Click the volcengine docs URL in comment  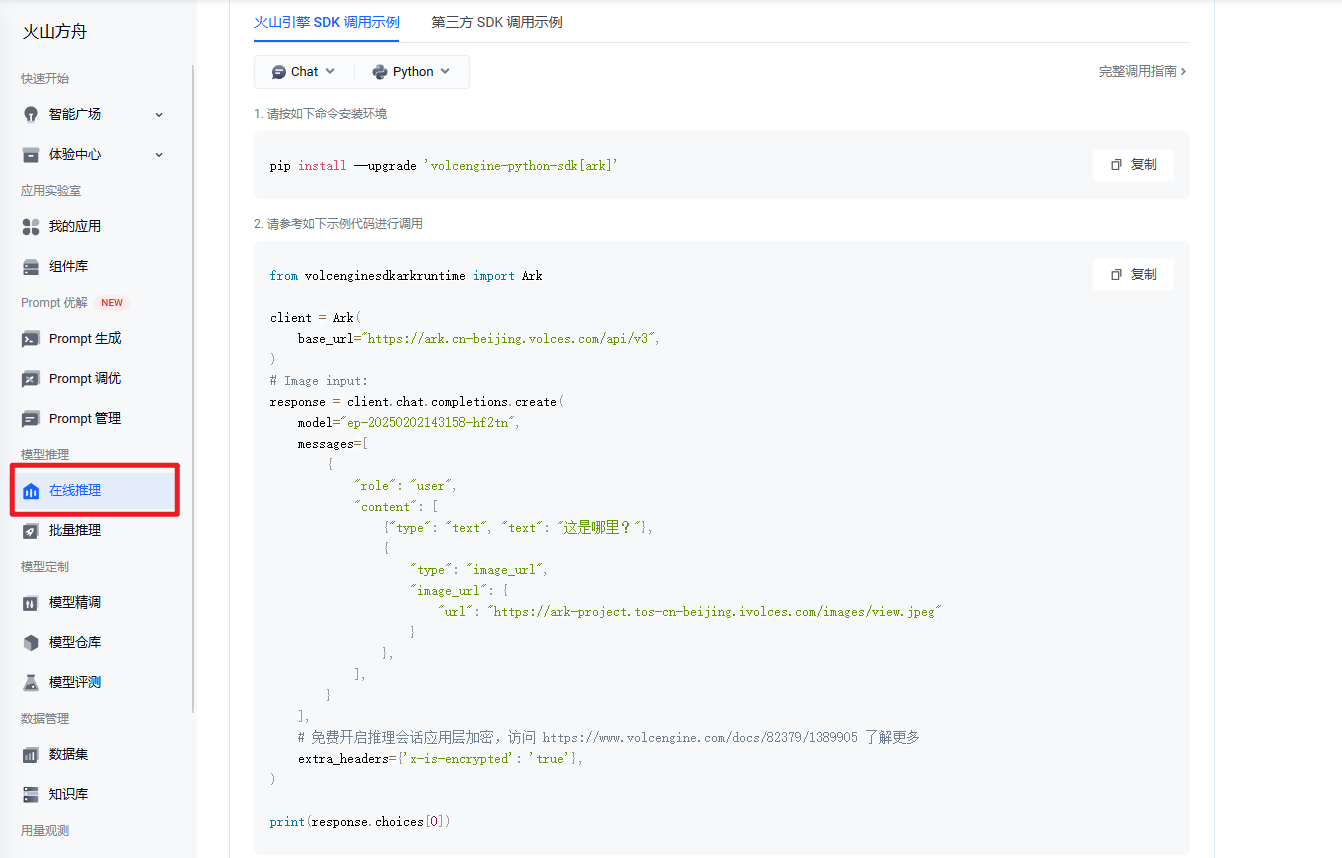[x=700, y=738]
